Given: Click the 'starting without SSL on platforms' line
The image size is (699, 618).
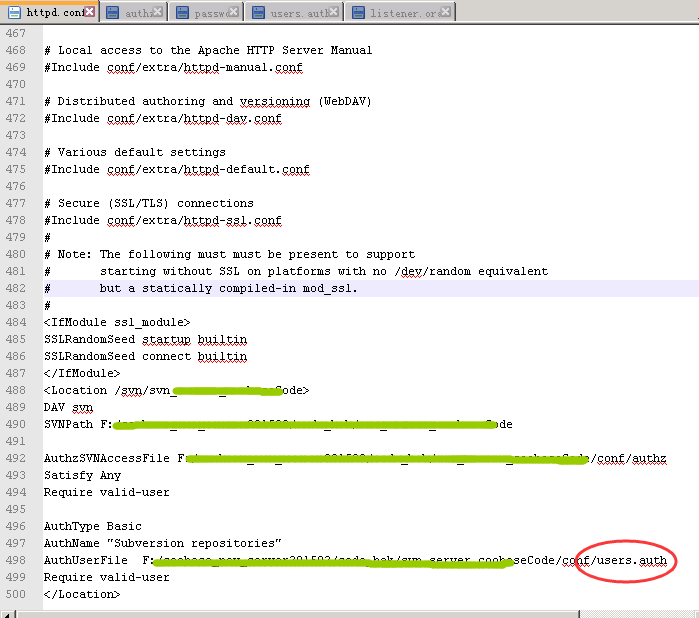Looking at the screenshot, I should 296,271.
